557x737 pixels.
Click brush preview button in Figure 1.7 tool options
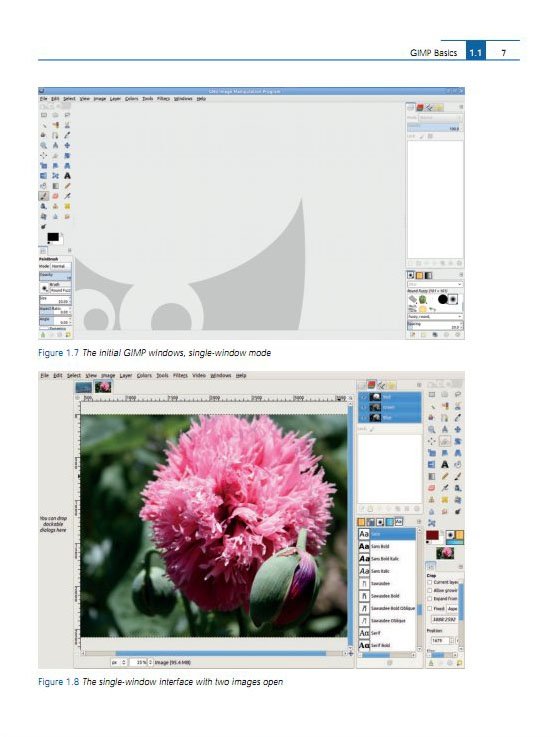tap(45, 288)
